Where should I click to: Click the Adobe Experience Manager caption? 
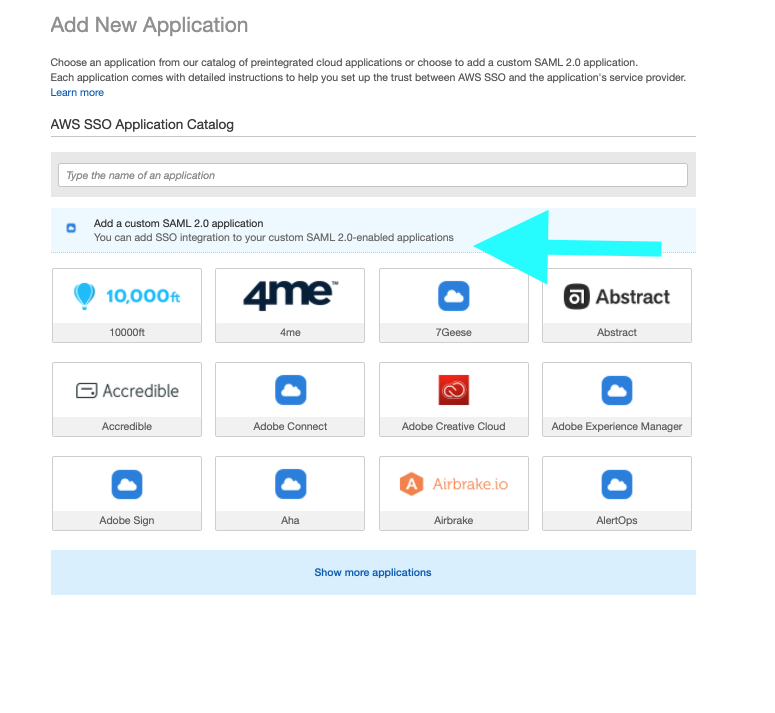tap(616, 426)
